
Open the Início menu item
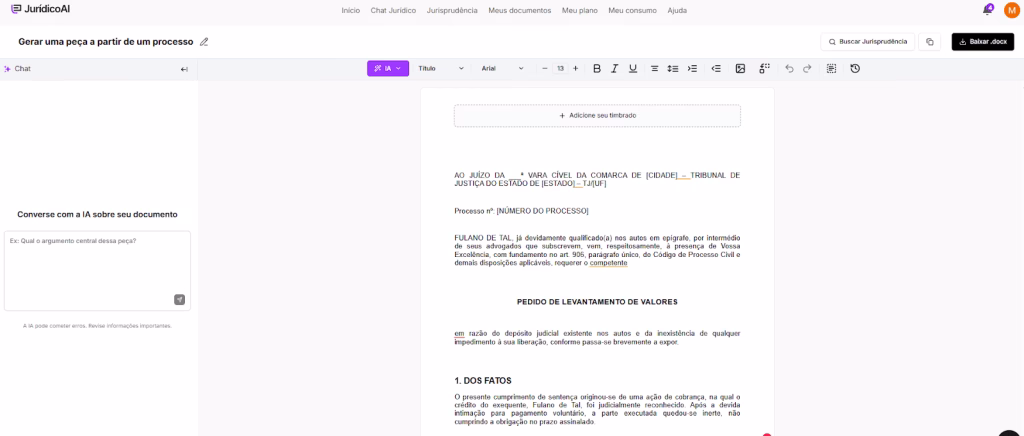(351, 10)
